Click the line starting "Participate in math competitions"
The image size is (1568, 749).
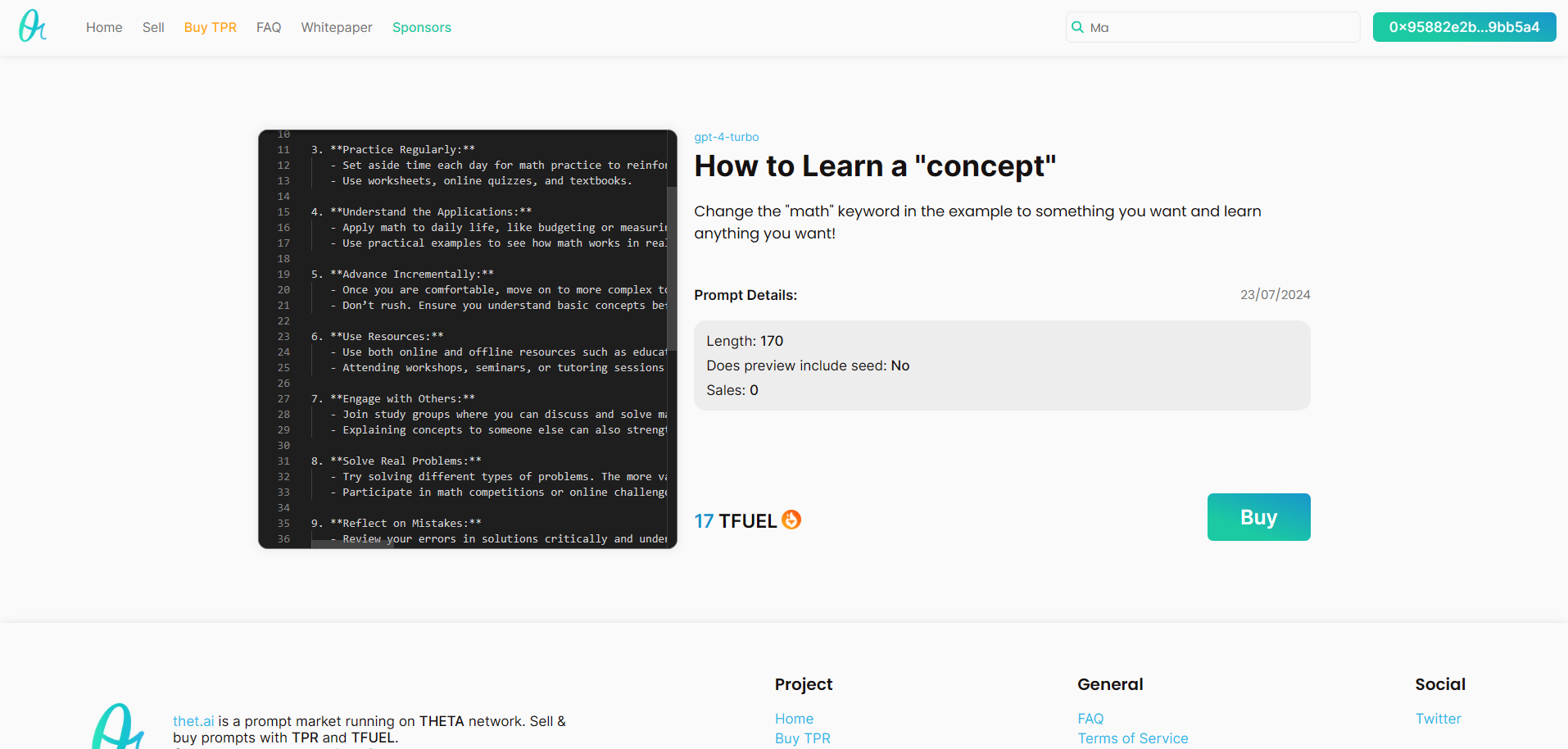point(499,492)
